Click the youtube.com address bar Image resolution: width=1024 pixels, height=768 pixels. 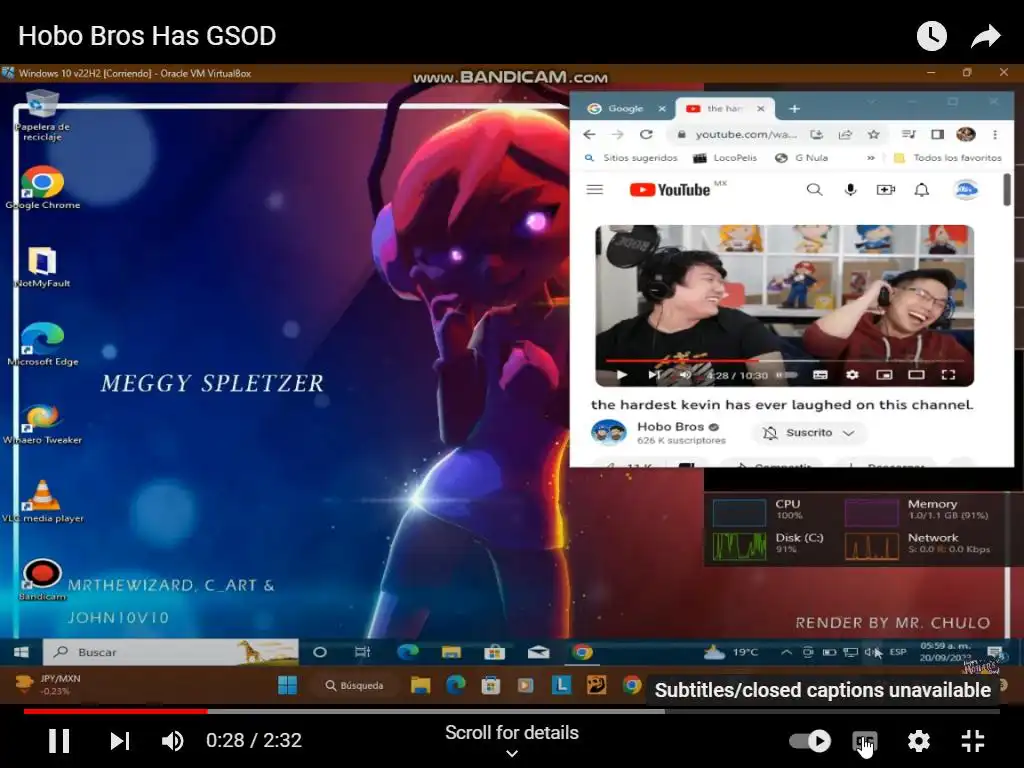pos(744,135)
